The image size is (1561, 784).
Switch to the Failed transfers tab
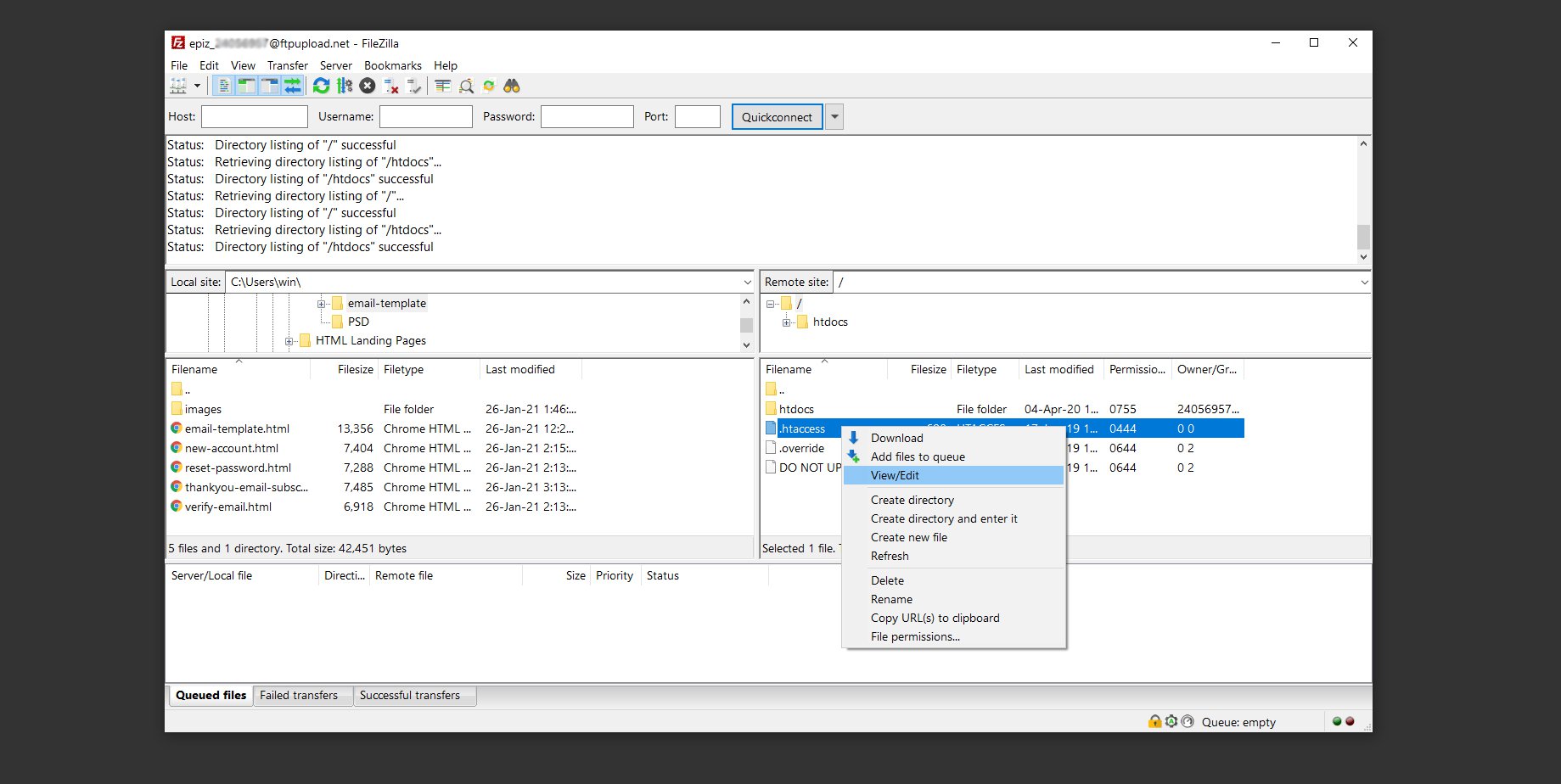[x=303, y=696]
